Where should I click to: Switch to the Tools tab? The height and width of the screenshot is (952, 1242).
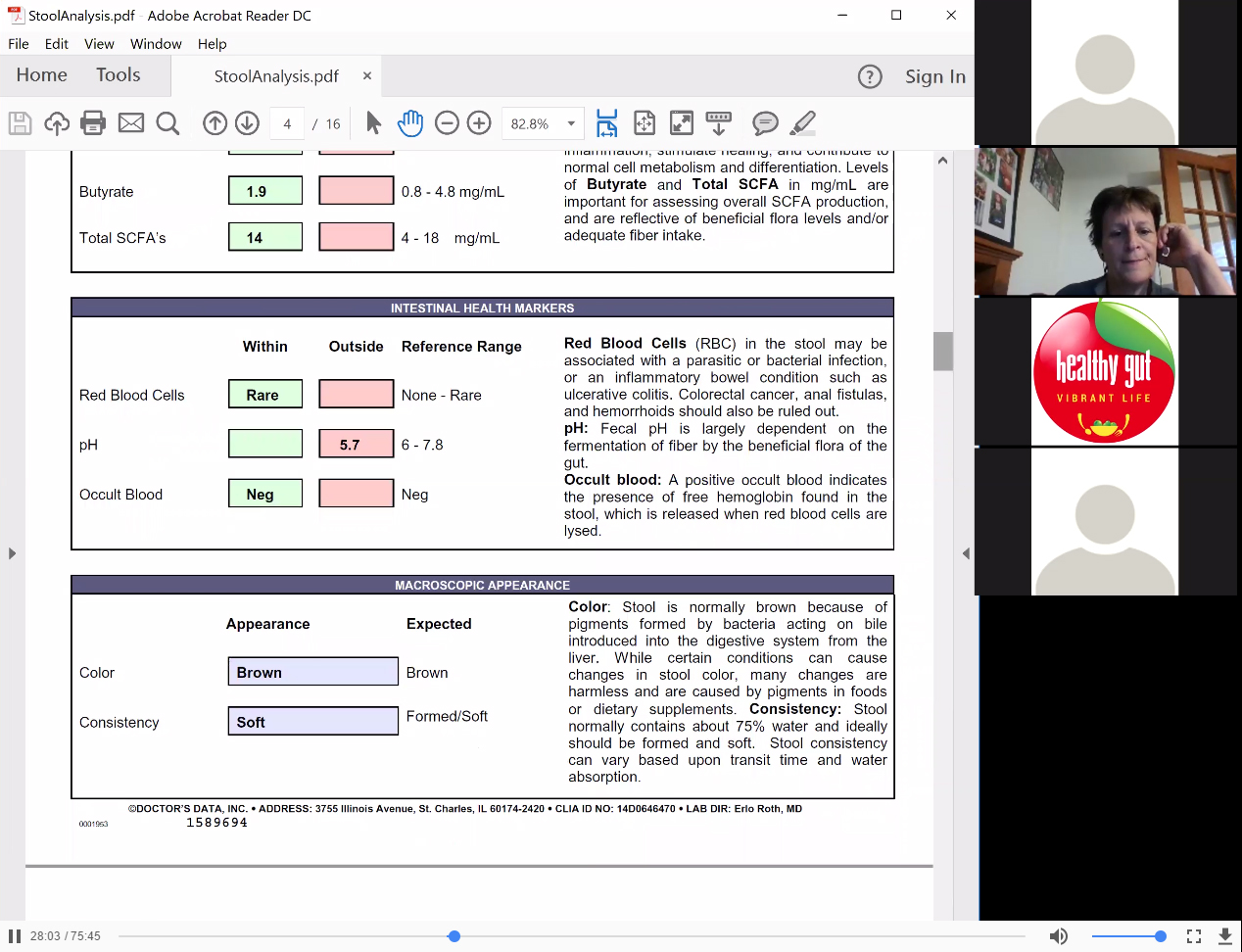point(118,75)
